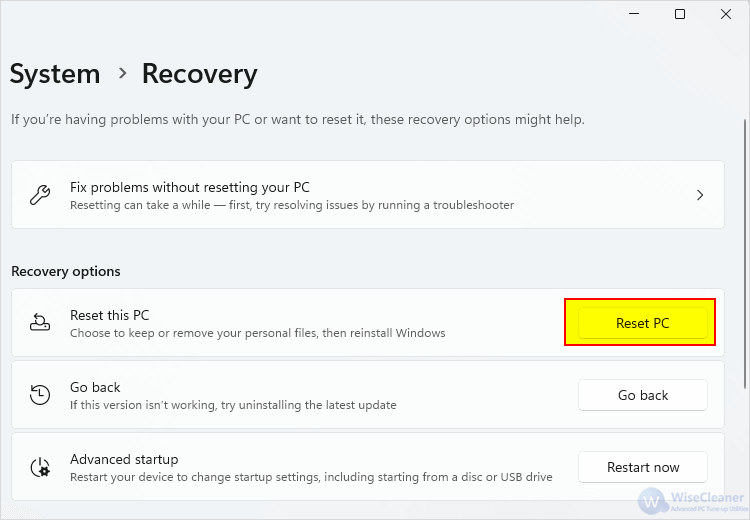Click the highlighted Reset PC button
The height and width of the screenshot is (520, 750).
[642, 323]
